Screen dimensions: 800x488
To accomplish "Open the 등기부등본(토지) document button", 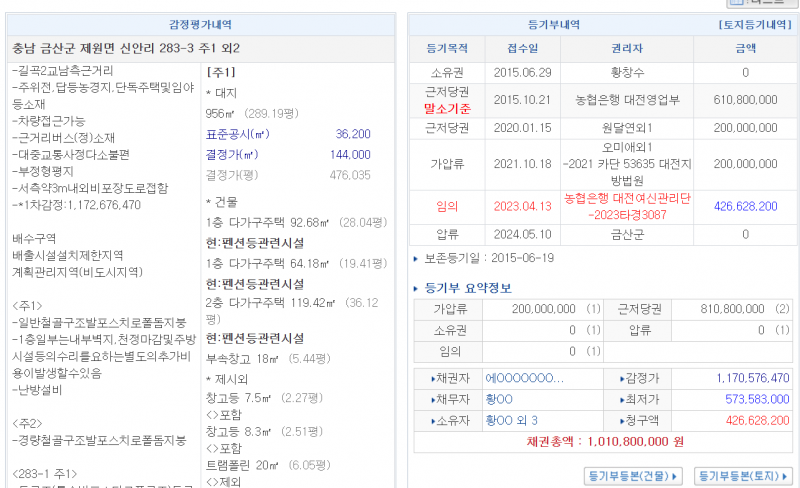I will pos(742,476).
